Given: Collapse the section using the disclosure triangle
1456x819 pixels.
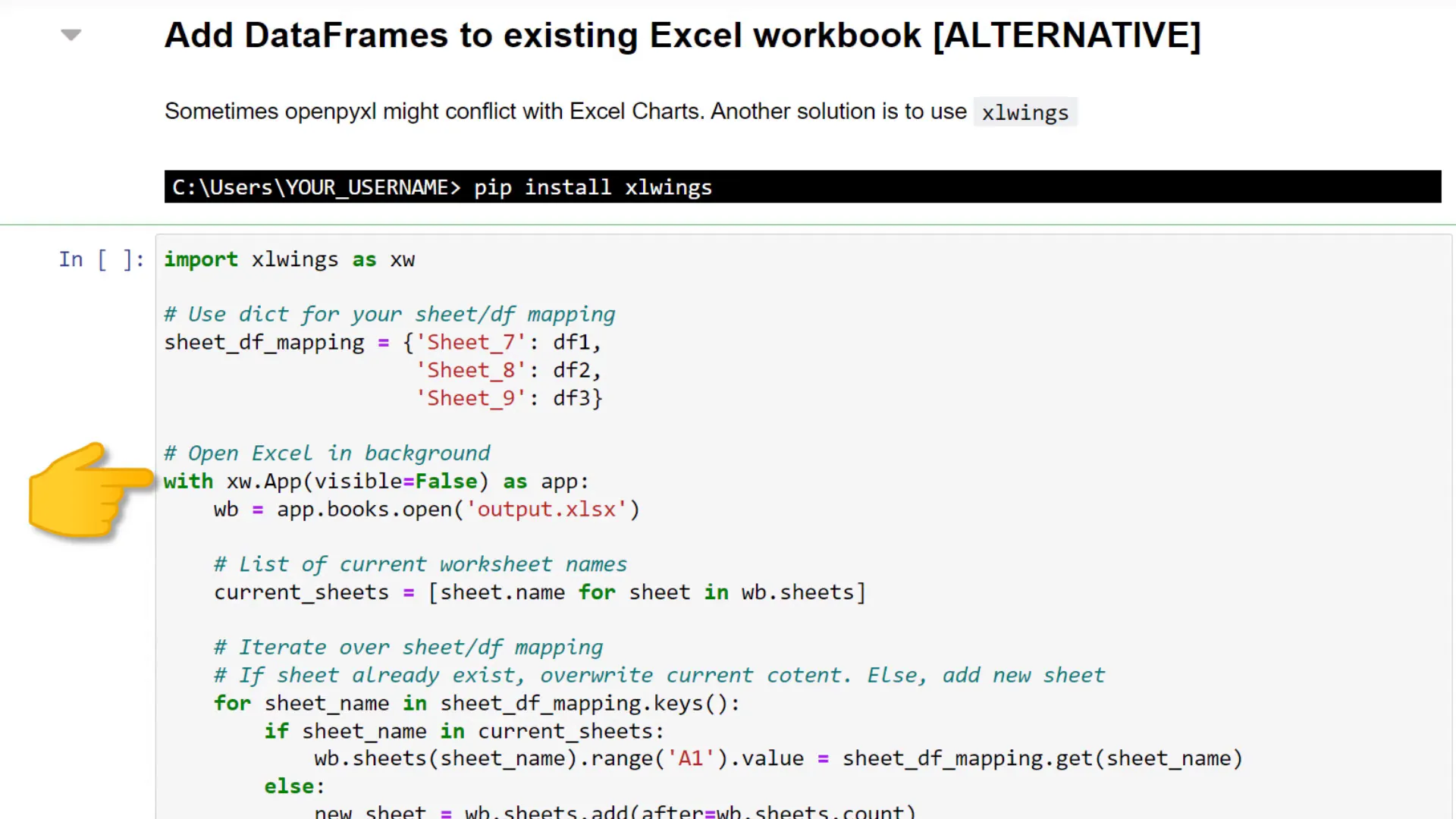Looking at the screenshot, I should 70,35.
